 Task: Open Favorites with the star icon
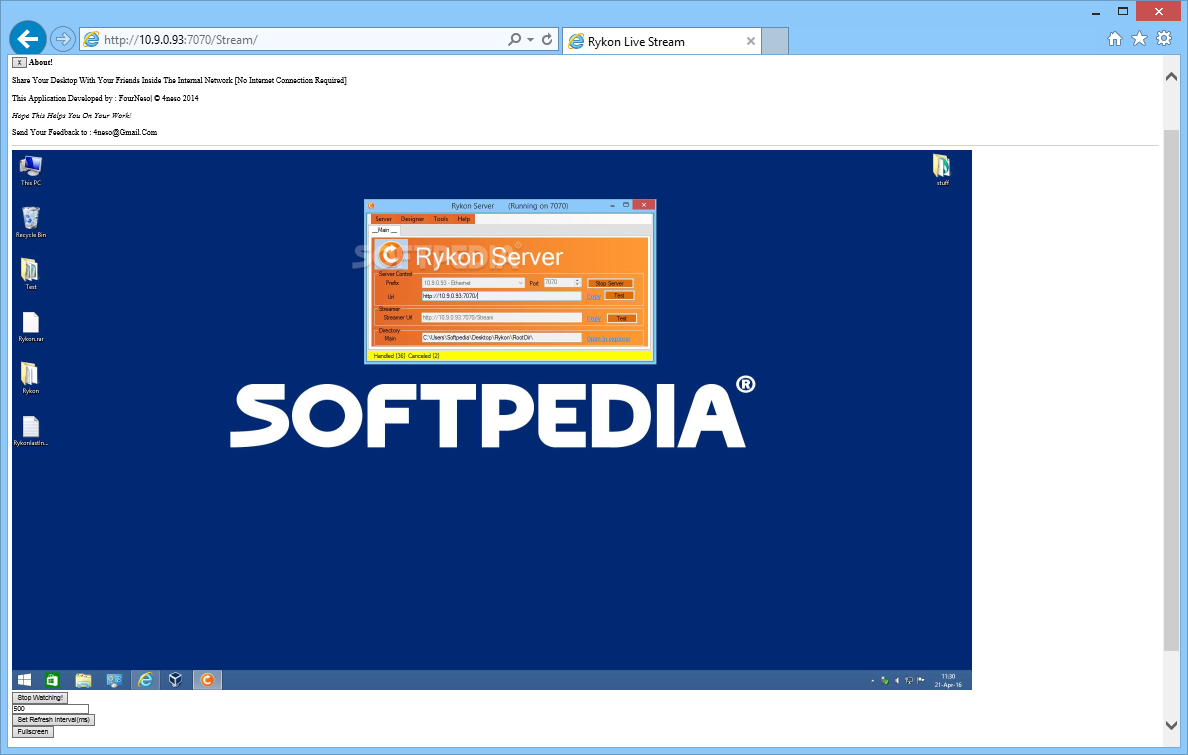(1139, 39)
